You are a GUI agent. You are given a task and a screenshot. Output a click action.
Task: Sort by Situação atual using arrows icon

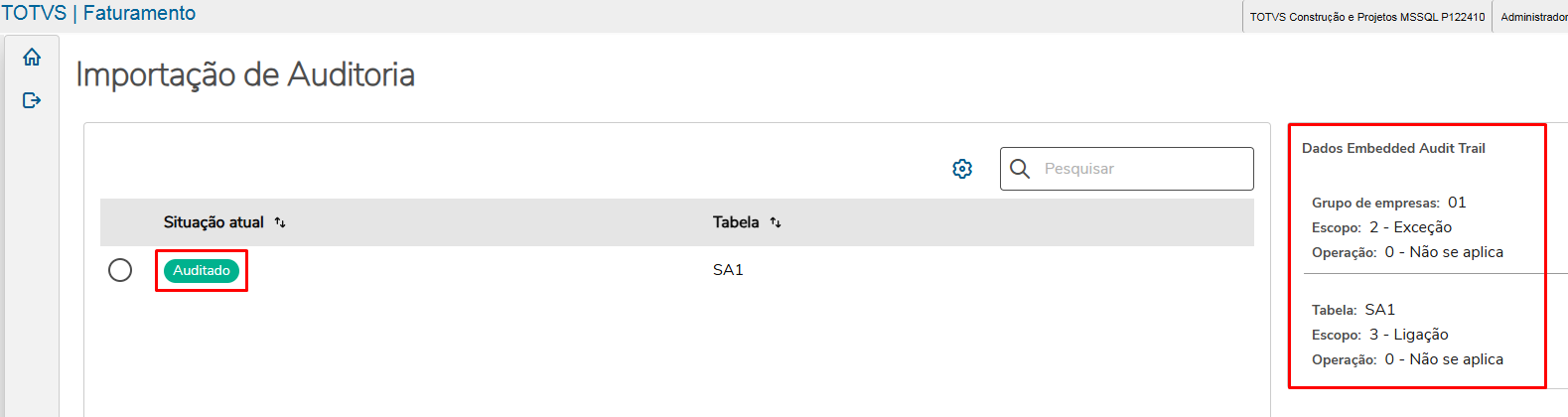click(280, 222)
